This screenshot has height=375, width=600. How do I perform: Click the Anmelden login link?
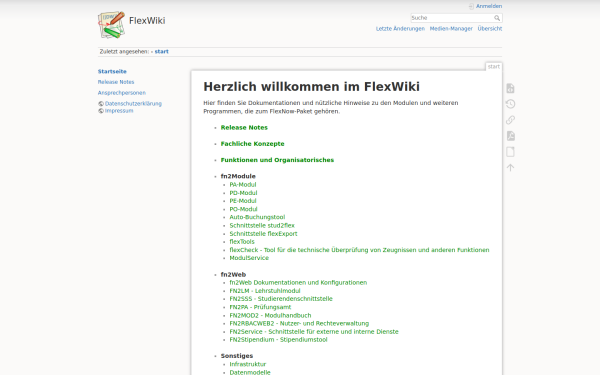[x=489, y=6]
